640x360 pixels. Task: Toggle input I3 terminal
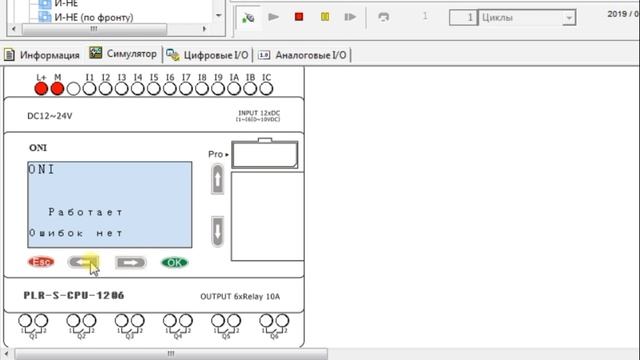[x=122, y=89]
